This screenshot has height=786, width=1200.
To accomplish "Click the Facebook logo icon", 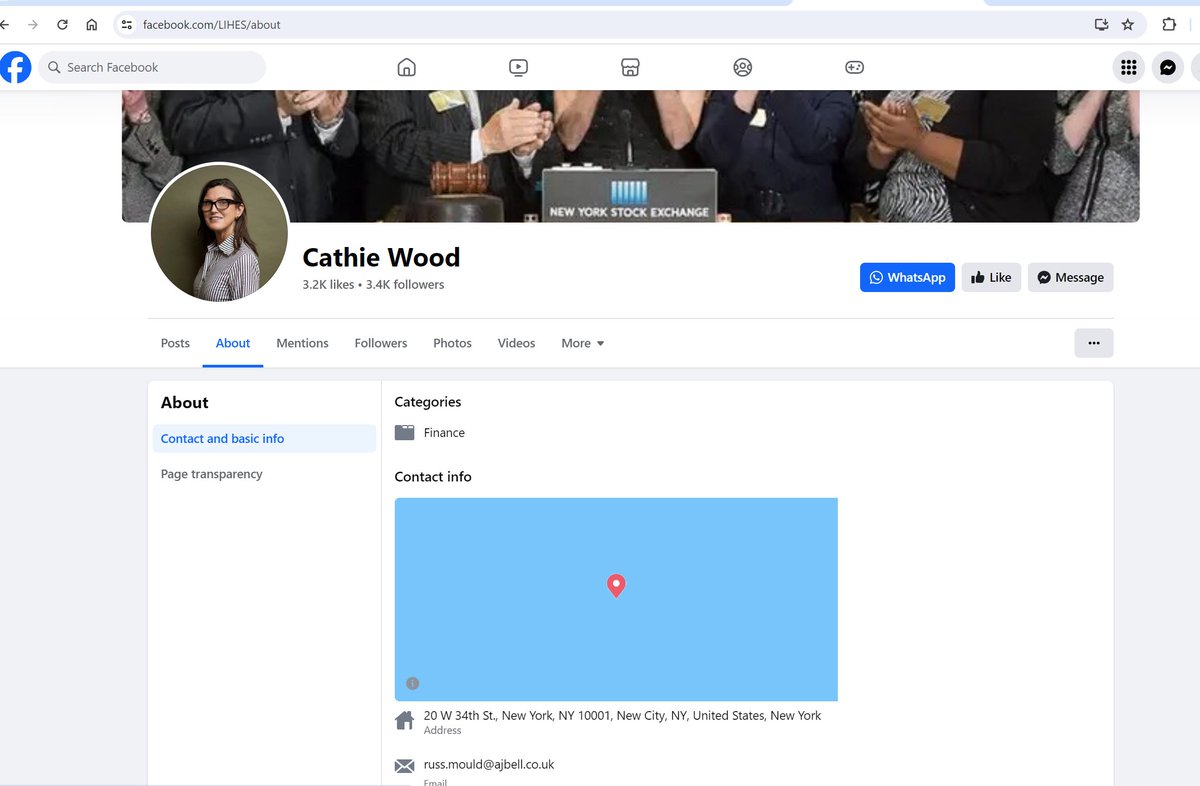I will pos(15,67).
